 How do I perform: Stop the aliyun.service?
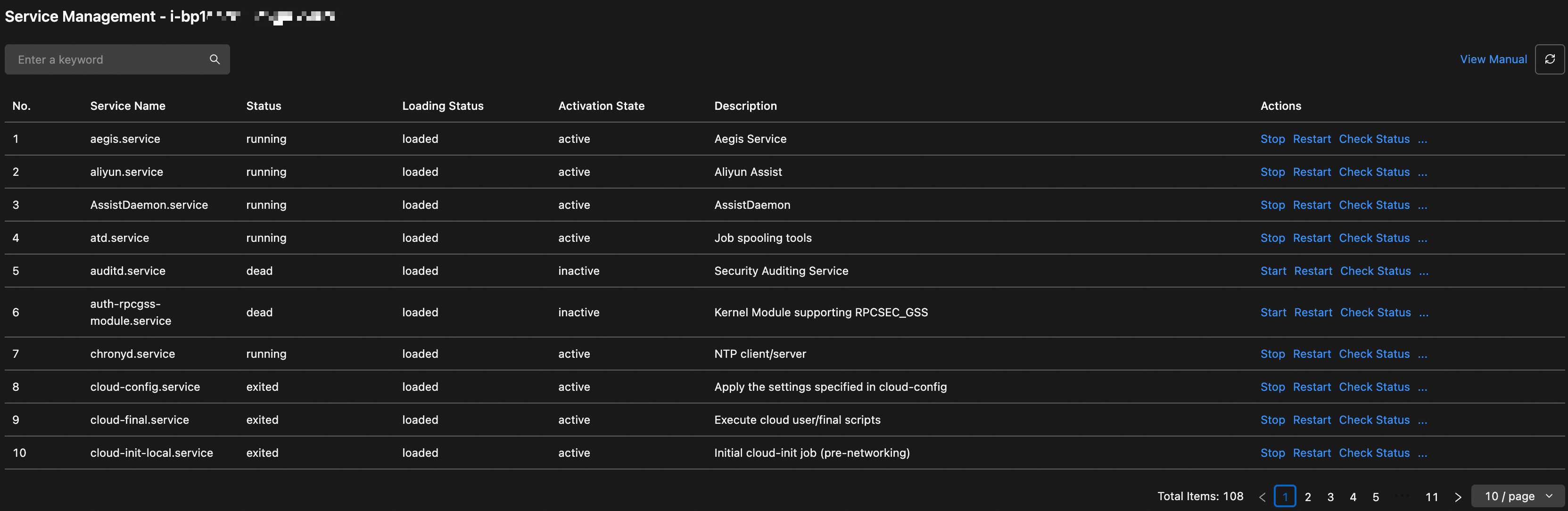tap(1272, 172)
